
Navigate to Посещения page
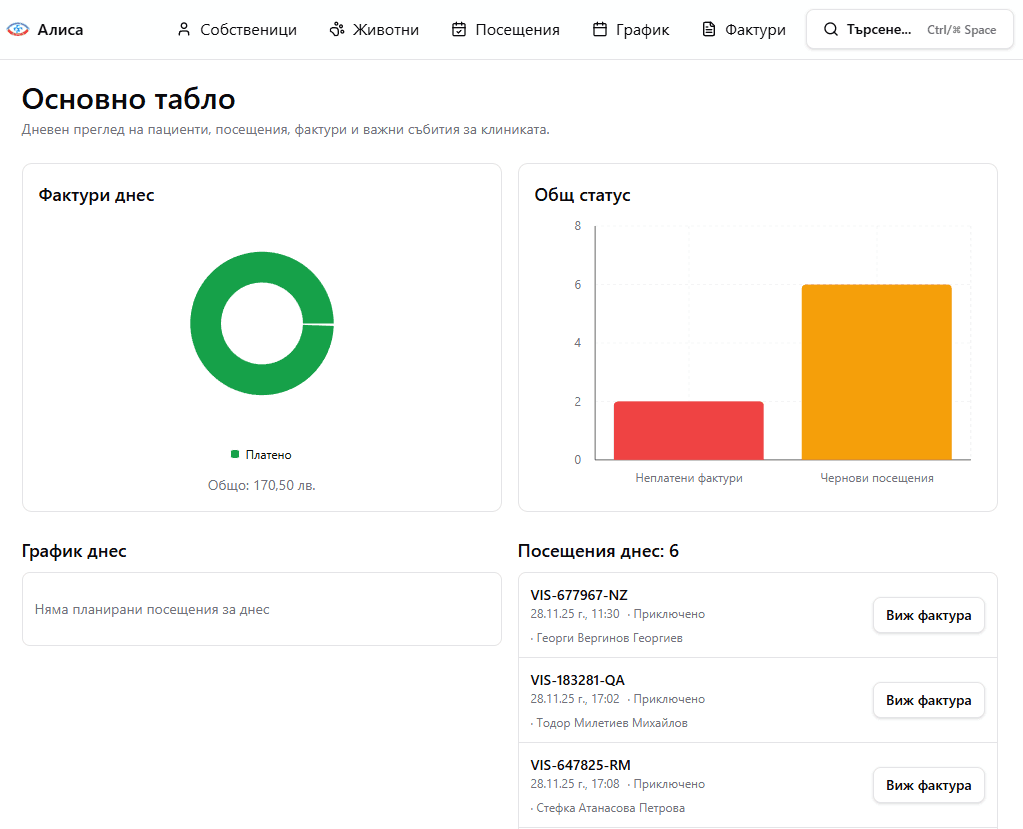(x=517, y=30)
